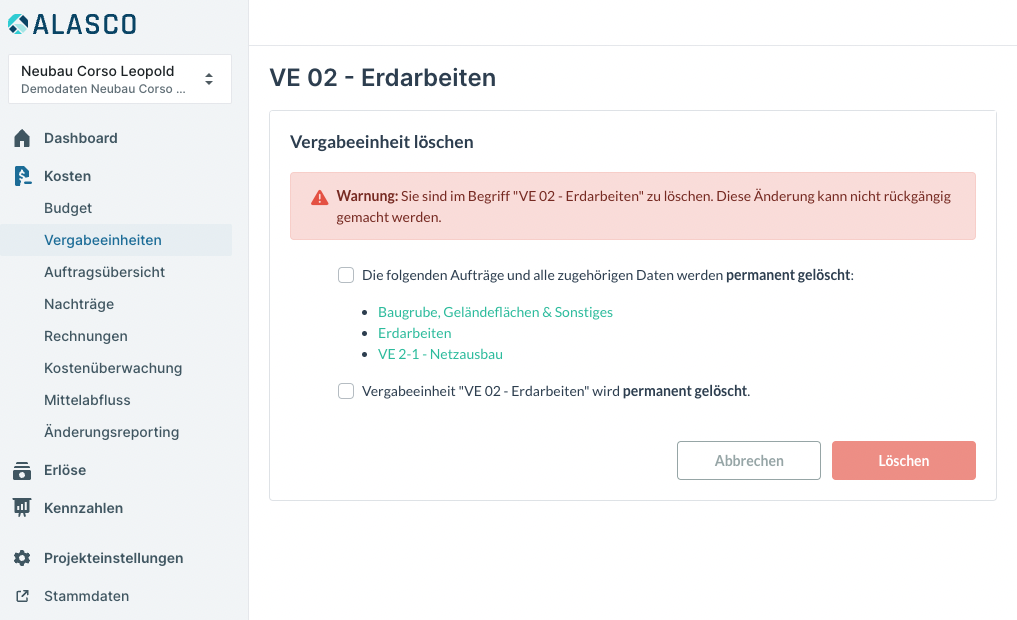Open the Erdarbeiten contract link
Screen dimensions: 1017x620
pyautogui.click(x=414, y=333)
